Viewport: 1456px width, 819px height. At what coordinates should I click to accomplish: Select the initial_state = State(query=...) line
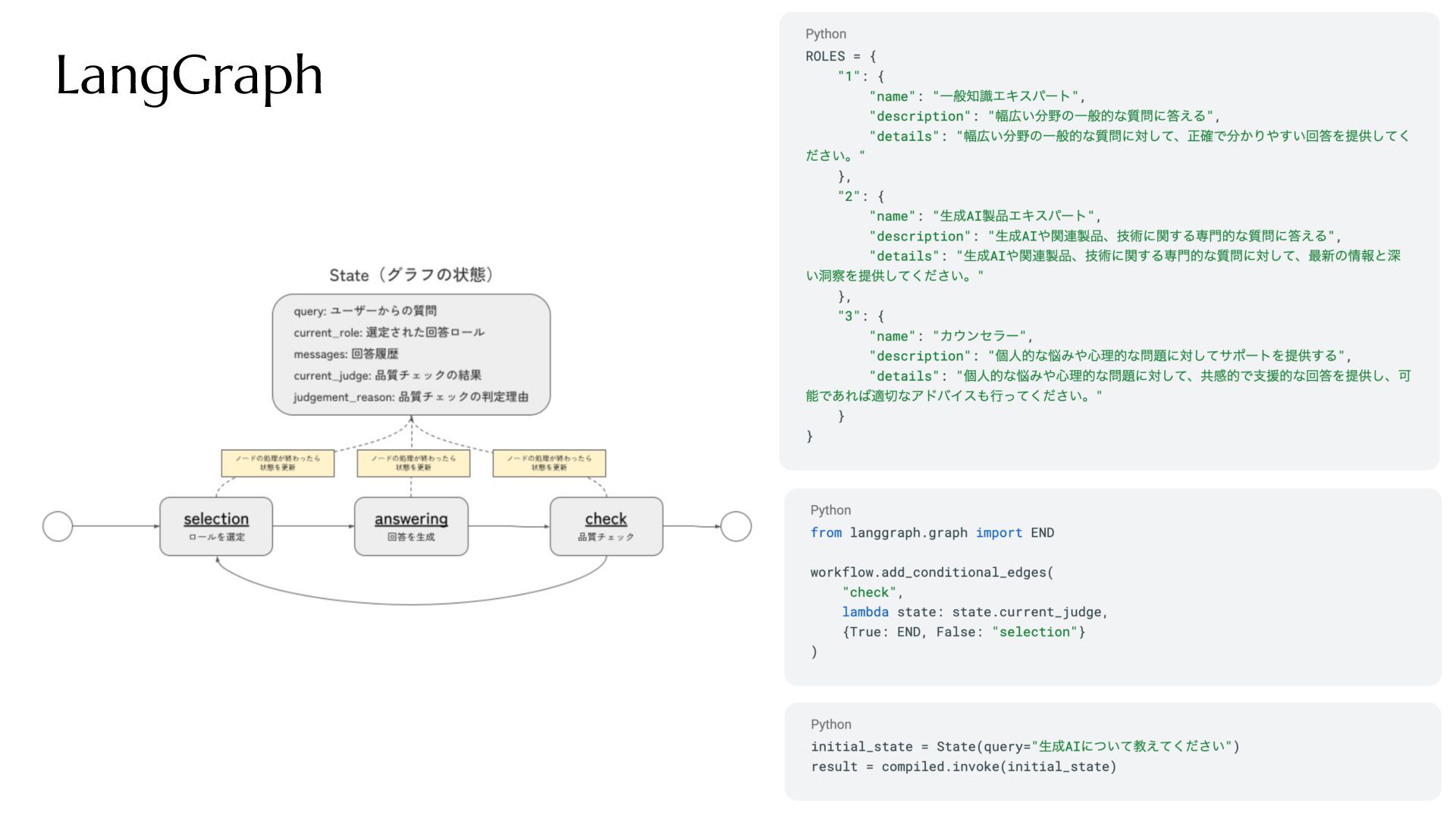click(1025, 746)
